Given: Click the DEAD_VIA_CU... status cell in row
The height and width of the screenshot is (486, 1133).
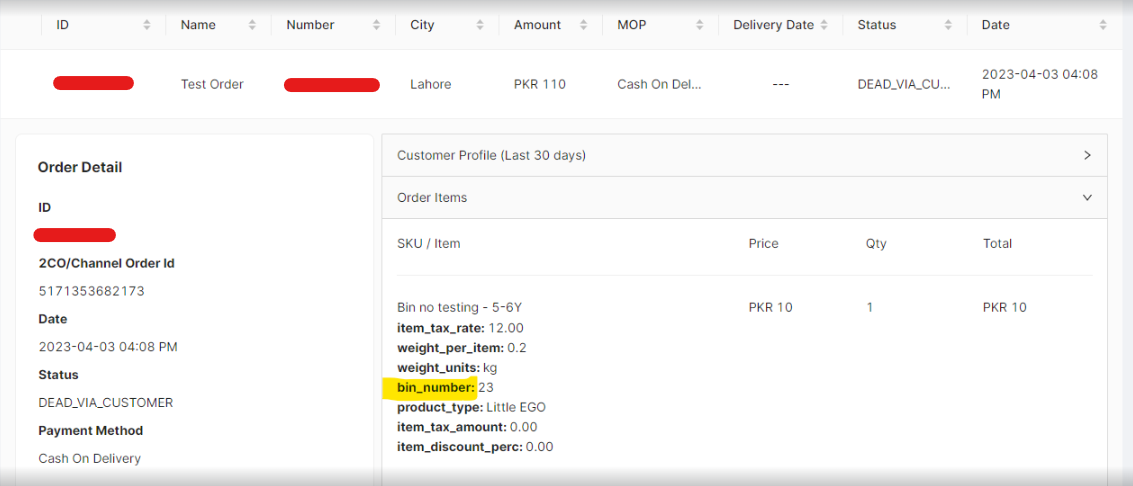Looking at the screenshot, I should [x=904, y=84].
